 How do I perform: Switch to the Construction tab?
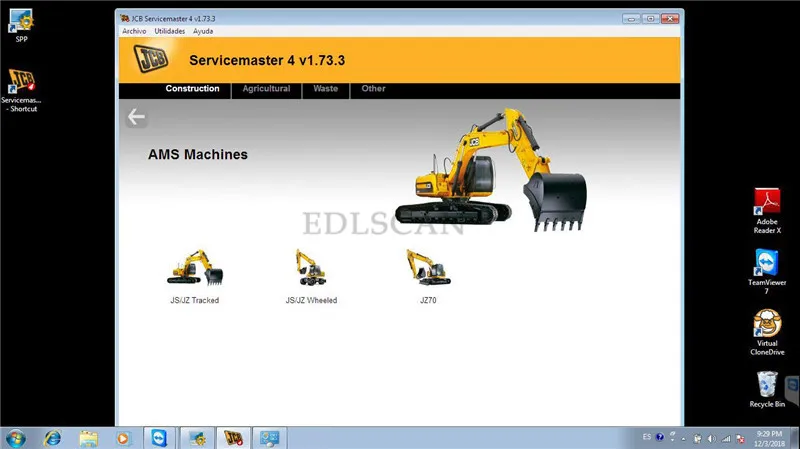192,89
